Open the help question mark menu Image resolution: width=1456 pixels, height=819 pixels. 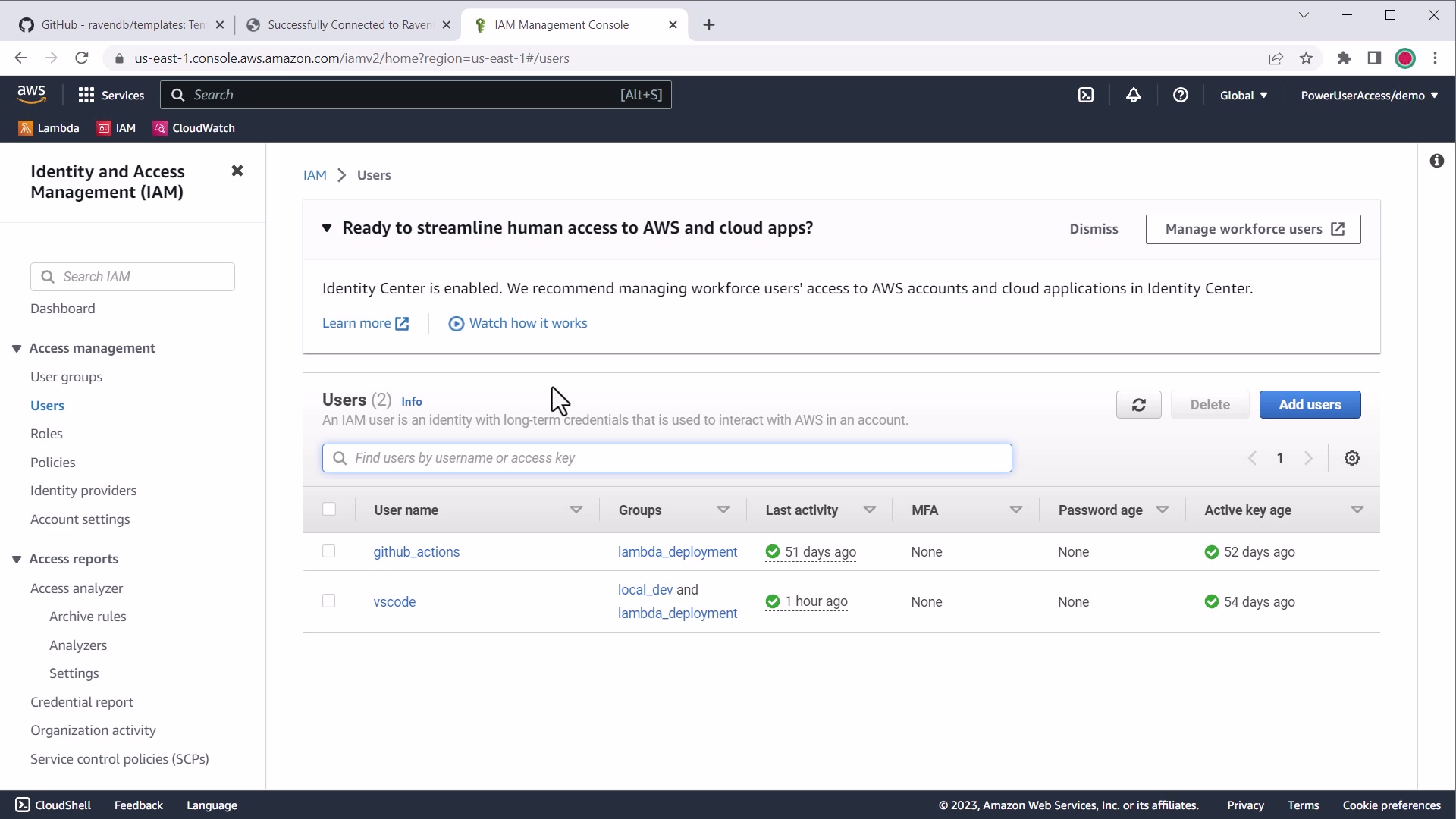pos(1181,95)
